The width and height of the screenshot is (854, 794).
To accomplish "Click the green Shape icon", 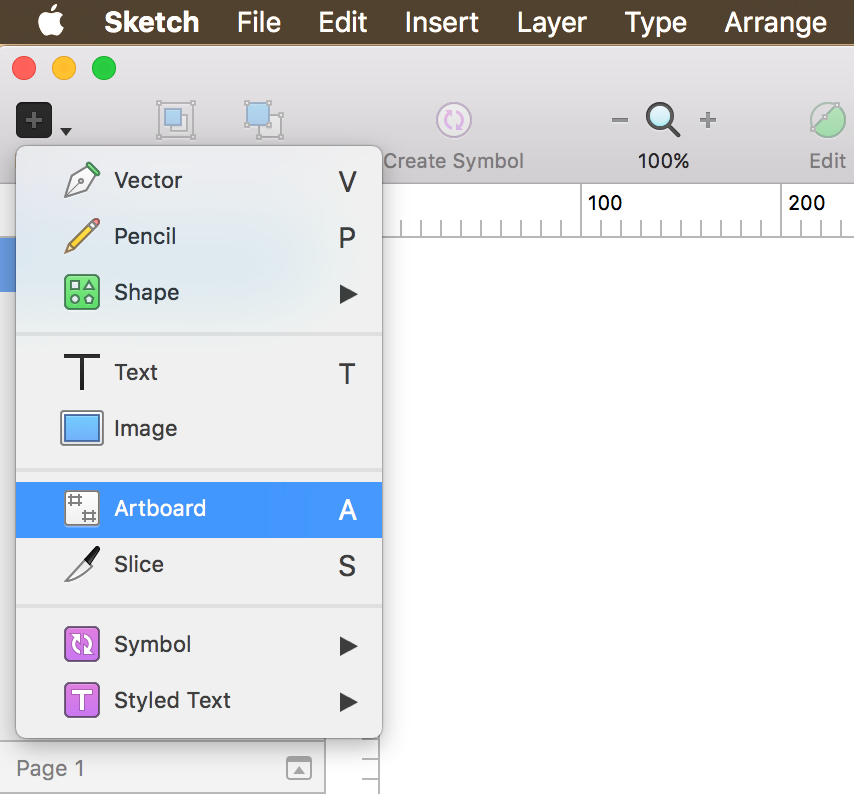I will coord(82,292).
